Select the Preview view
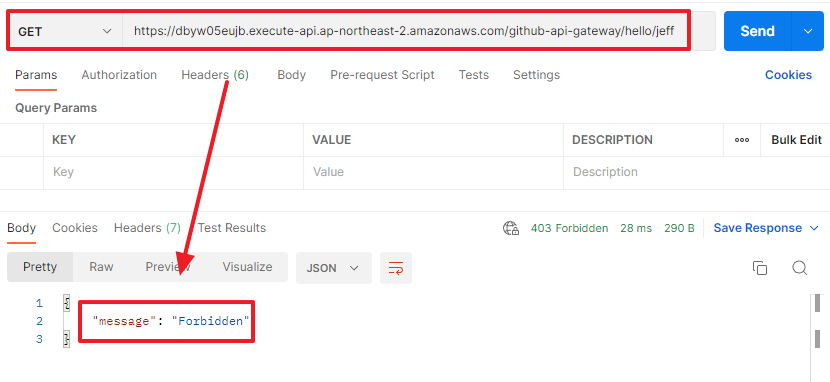This screenshot has height=382, width=830. click(168, 267)
